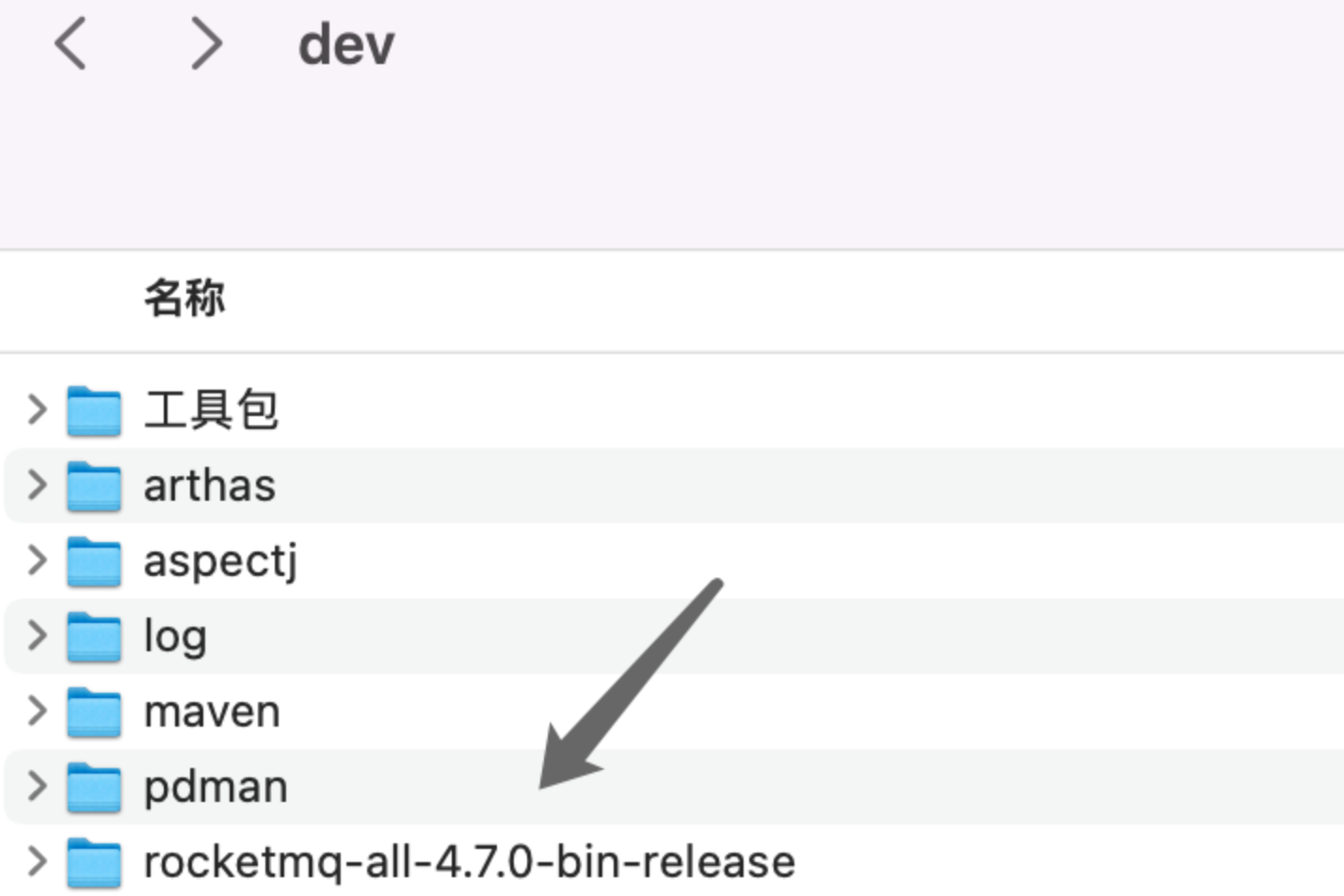This screenshot has height=896, width=1344.
Task: Expand the 工具包 folder disclosure arrow
Action: [37, 409]
